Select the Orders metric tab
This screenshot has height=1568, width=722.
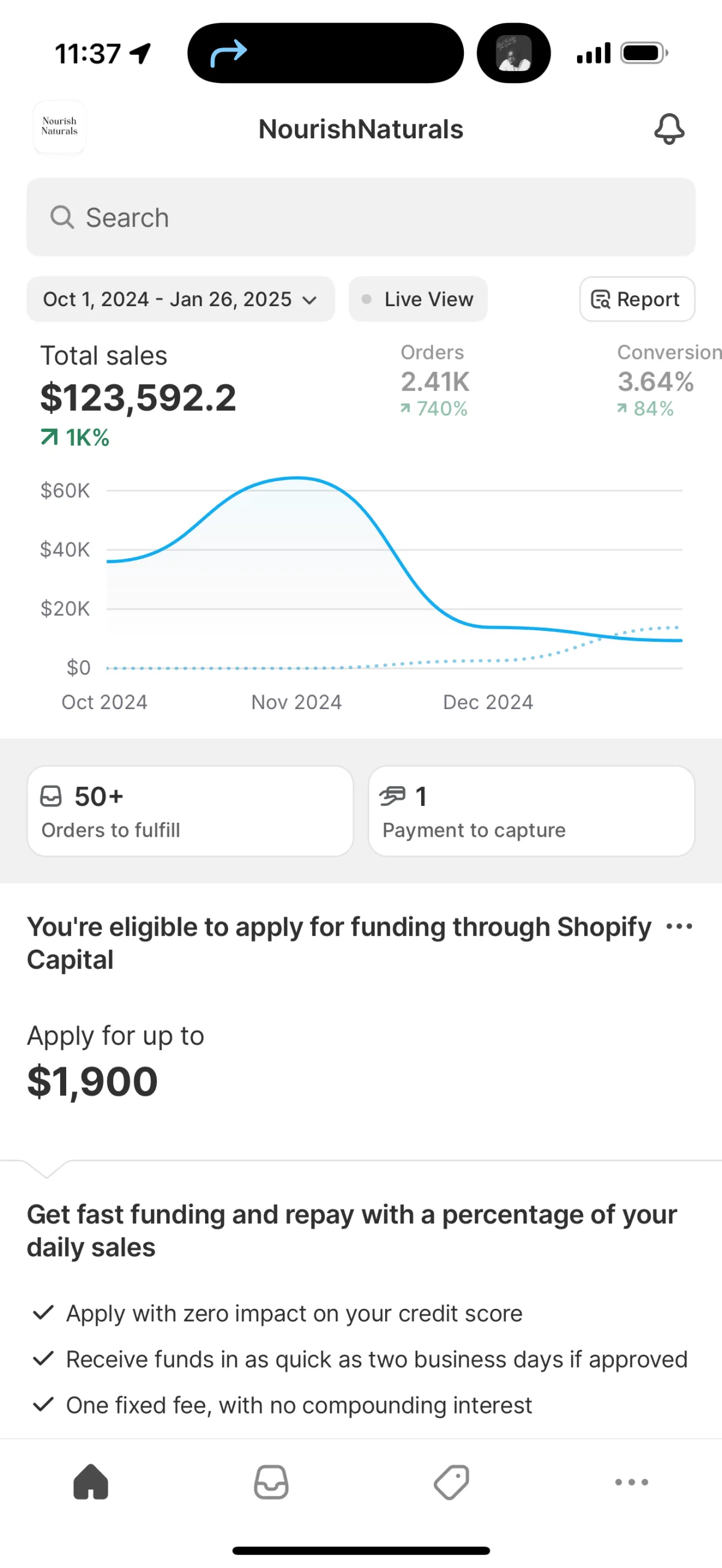point(434,381)
